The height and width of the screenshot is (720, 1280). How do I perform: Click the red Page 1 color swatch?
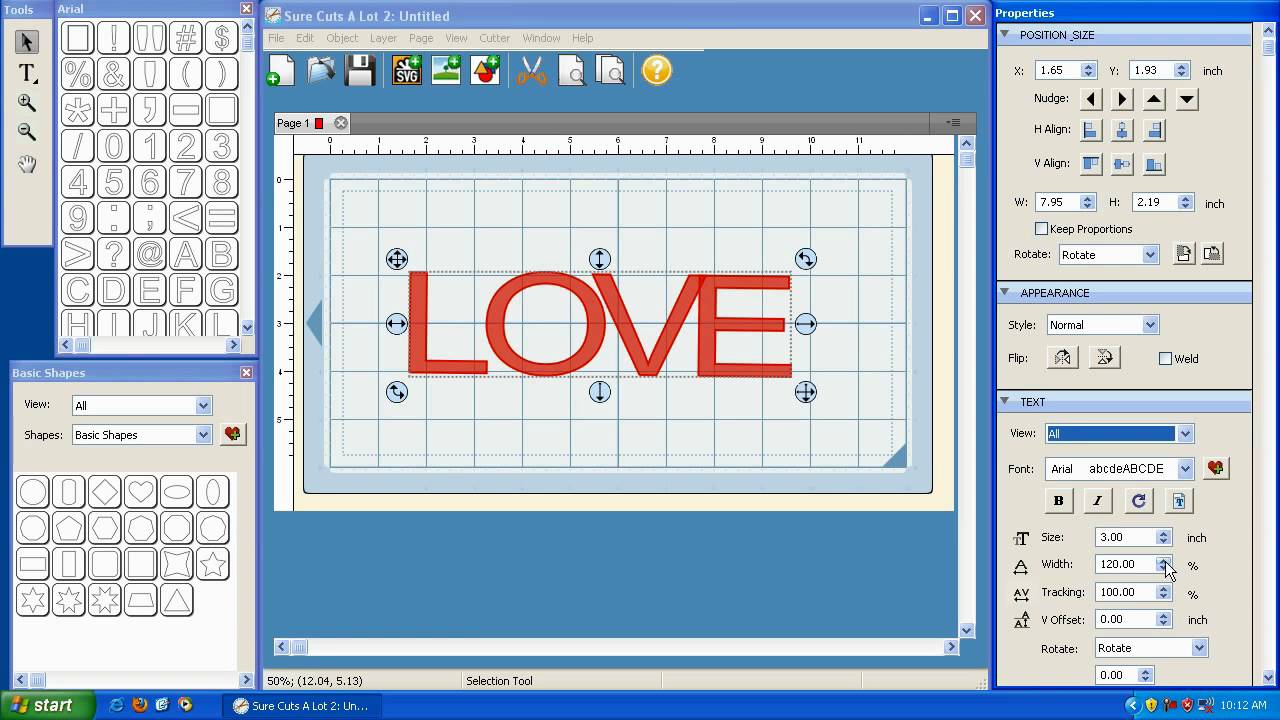click(x=319, y=123)
